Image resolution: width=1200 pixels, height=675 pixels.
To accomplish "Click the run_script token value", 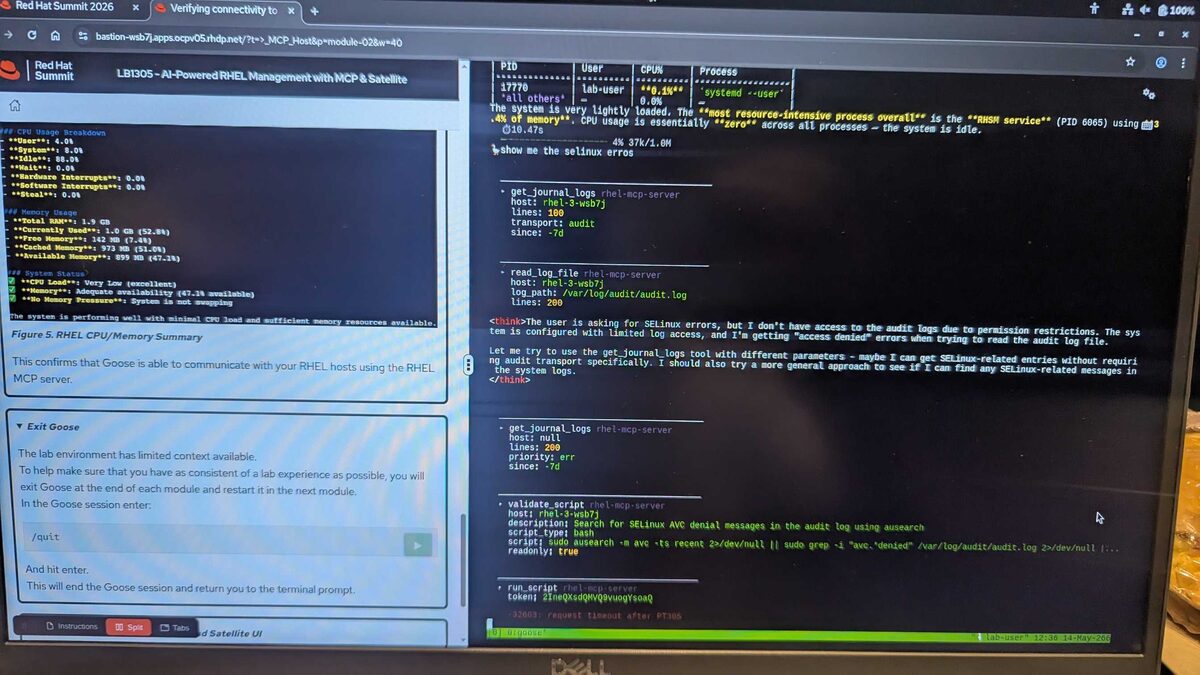I will 598,598.
